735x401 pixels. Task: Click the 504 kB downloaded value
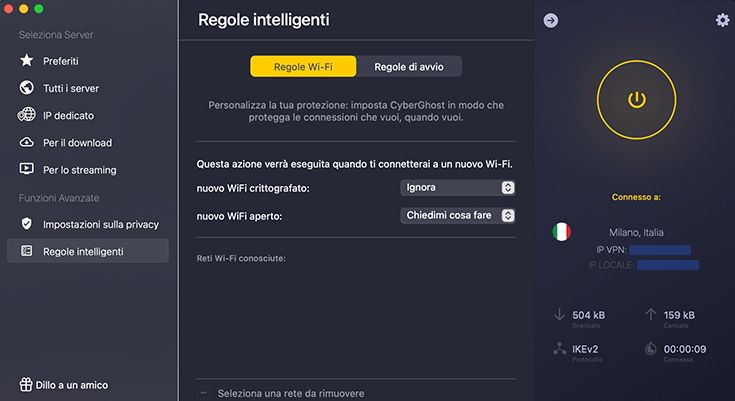coord(588,315)
